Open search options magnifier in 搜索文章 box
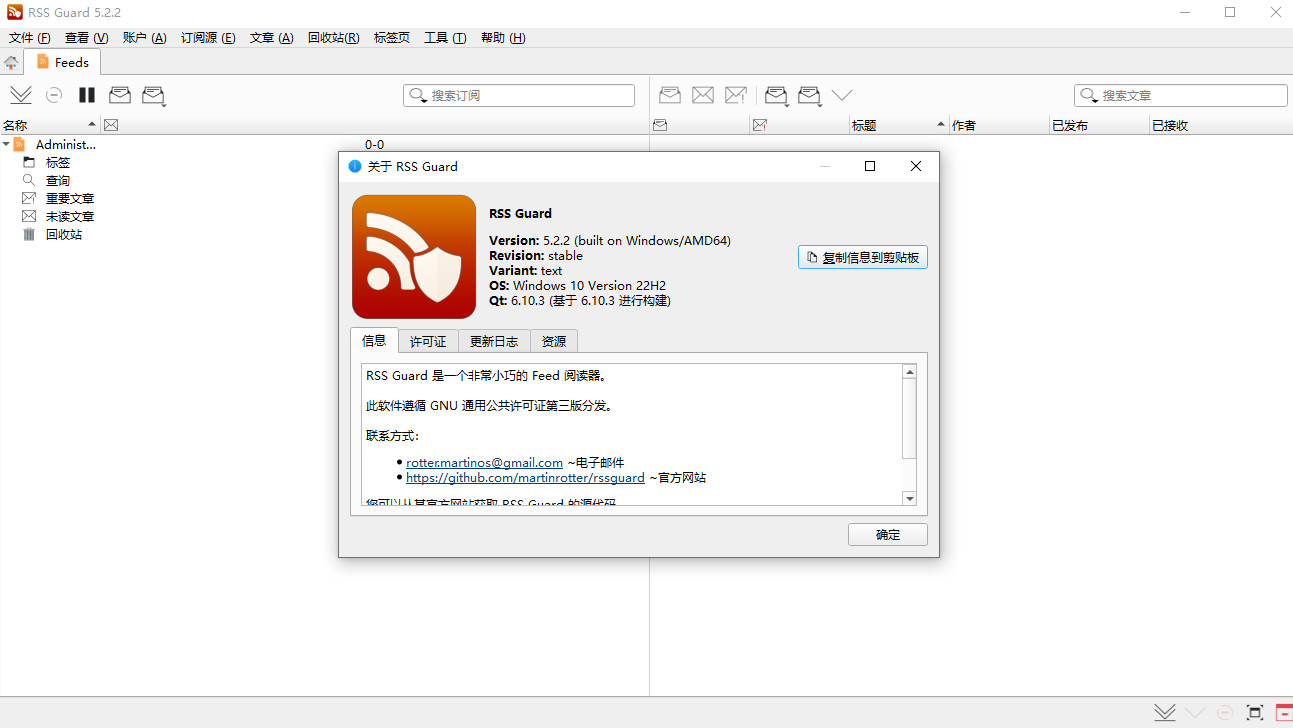Image resolution: width=1293 pixels, height=728 pixels. pyautogui.click(x=1089, y=96)
